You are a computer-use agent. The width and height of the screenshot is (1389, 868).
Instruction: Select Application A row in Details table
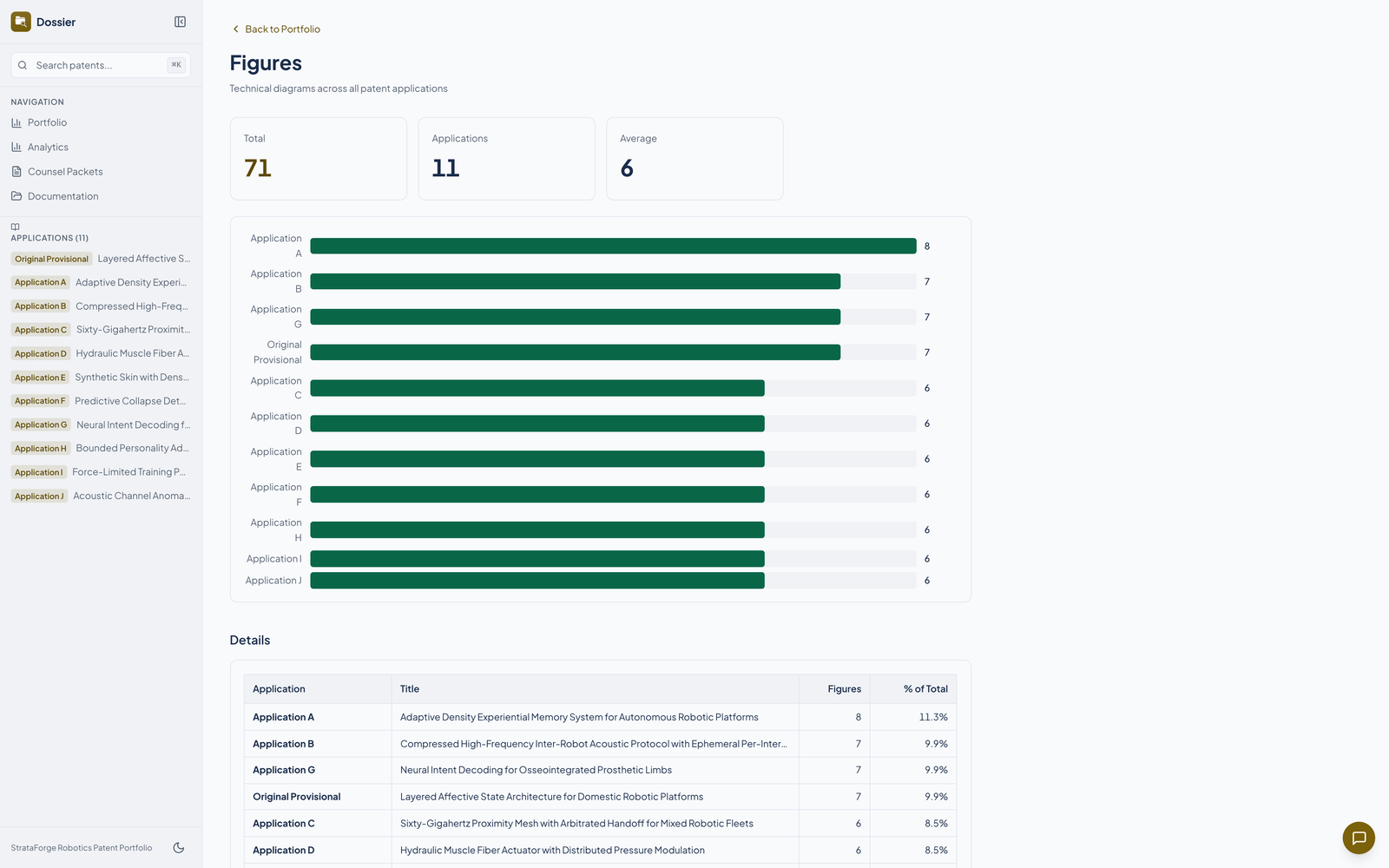click(601, 717)
